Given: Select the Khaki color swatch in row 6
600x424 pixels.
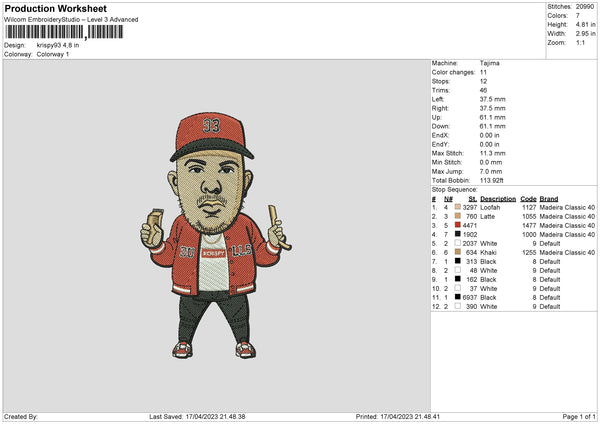Looking at the screenshot, I should [x=458, y=252].
